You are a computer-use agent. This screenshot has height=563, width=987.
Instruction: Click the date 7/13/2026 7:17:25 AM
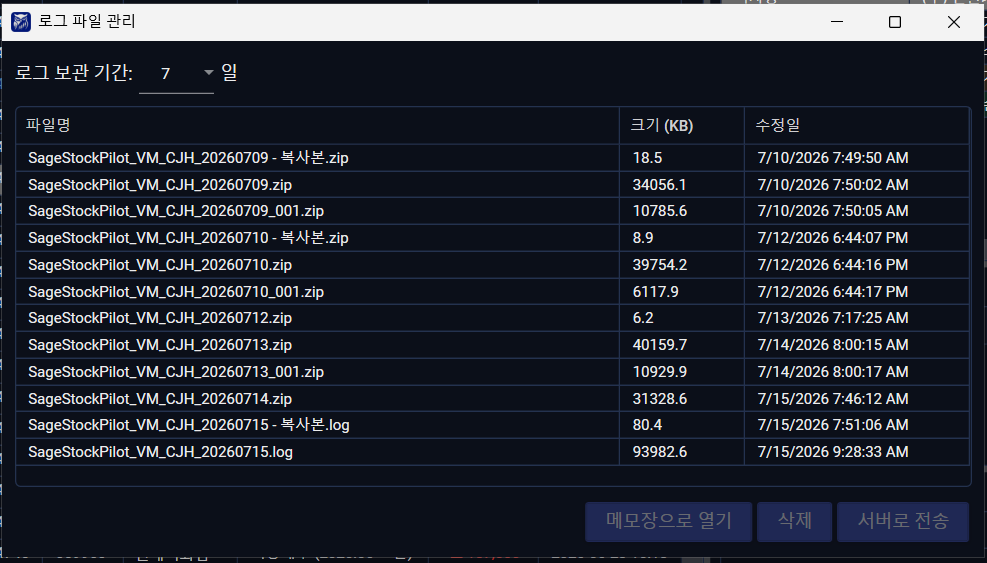833,318
